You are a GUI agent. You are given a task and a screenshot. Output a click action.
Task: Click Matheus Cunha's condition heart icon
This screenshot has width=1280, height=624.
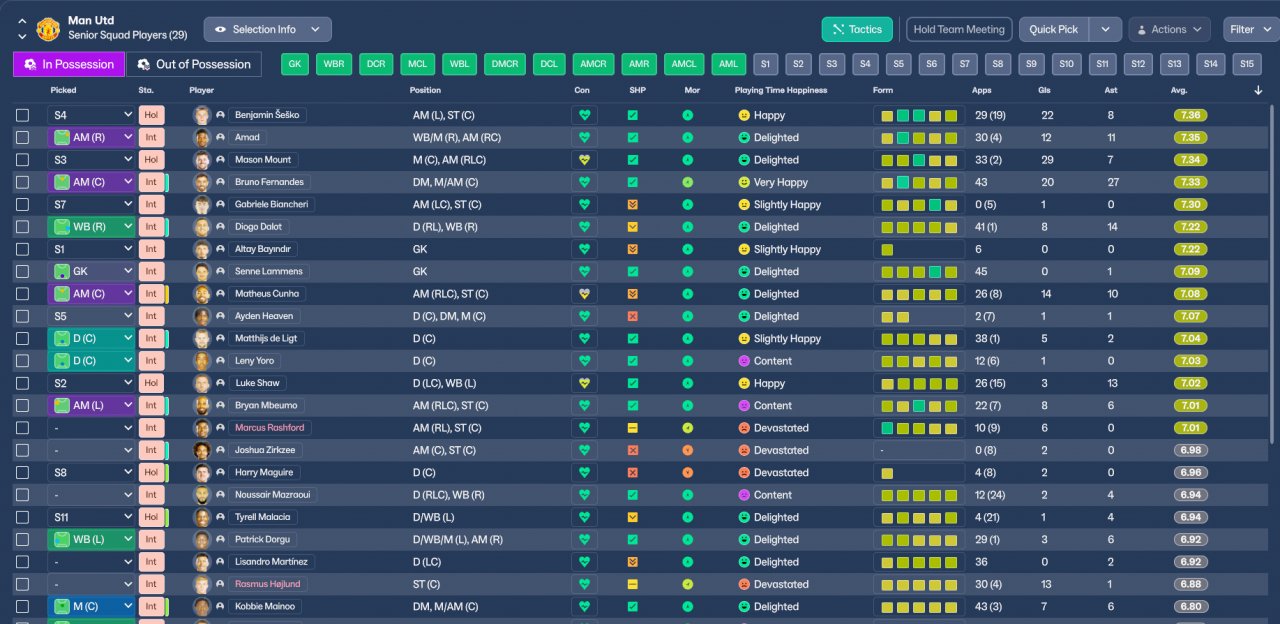[x=585, y=294]
